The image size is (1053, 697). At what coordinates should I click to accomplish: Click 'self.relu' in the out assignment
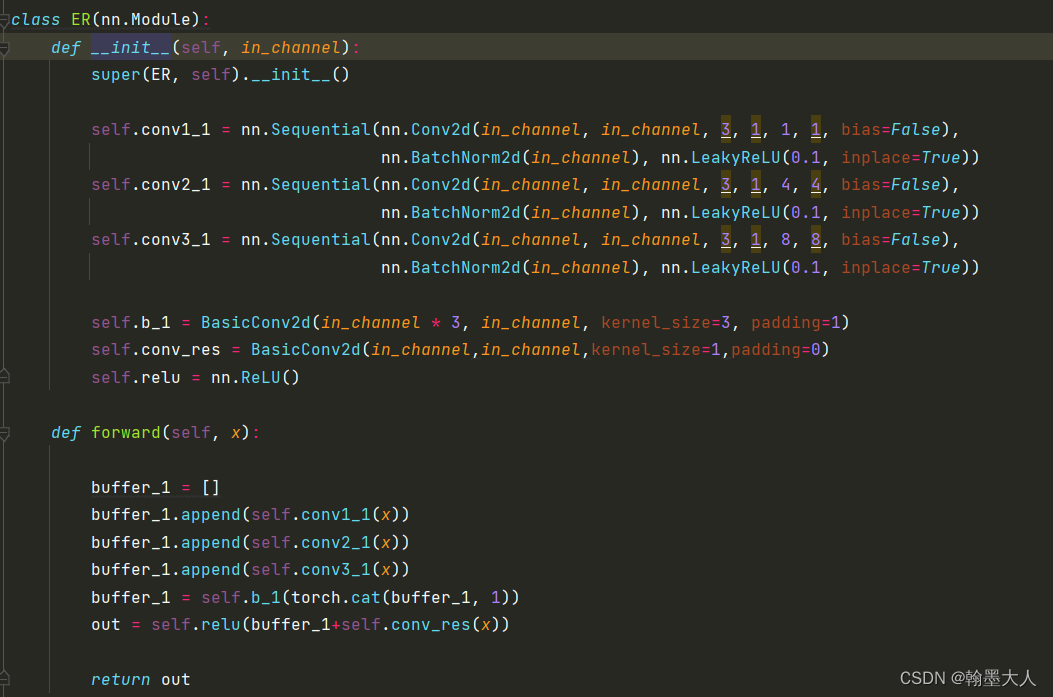click(x=196, y=624)
